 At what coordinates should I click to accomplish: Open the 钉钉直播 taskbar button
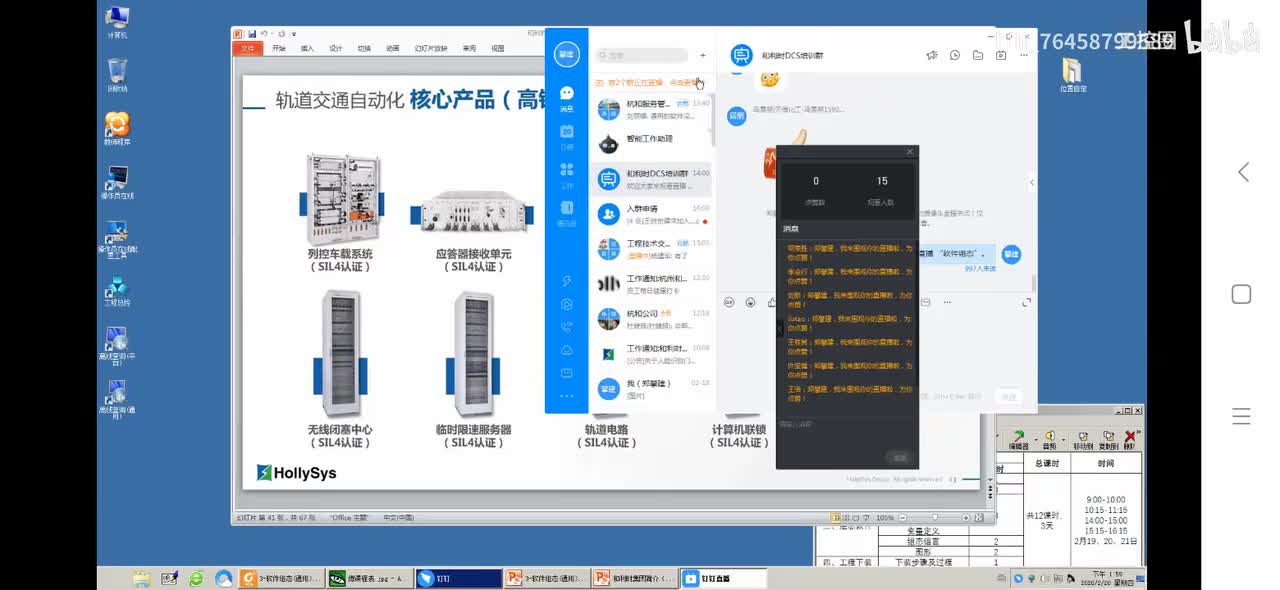click(723, 578)
